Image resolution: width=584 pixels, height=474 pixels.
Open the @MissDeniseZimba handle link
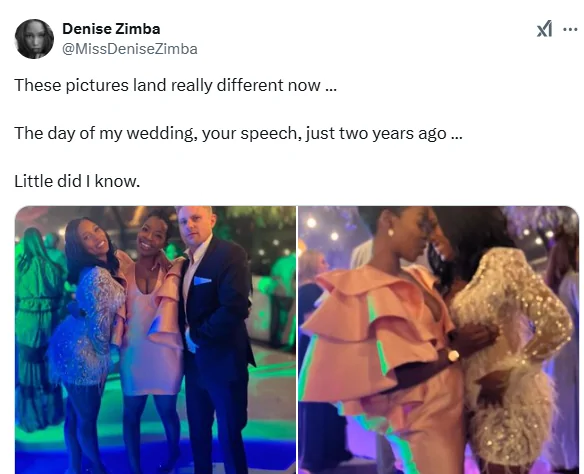[x=130, y=49]
